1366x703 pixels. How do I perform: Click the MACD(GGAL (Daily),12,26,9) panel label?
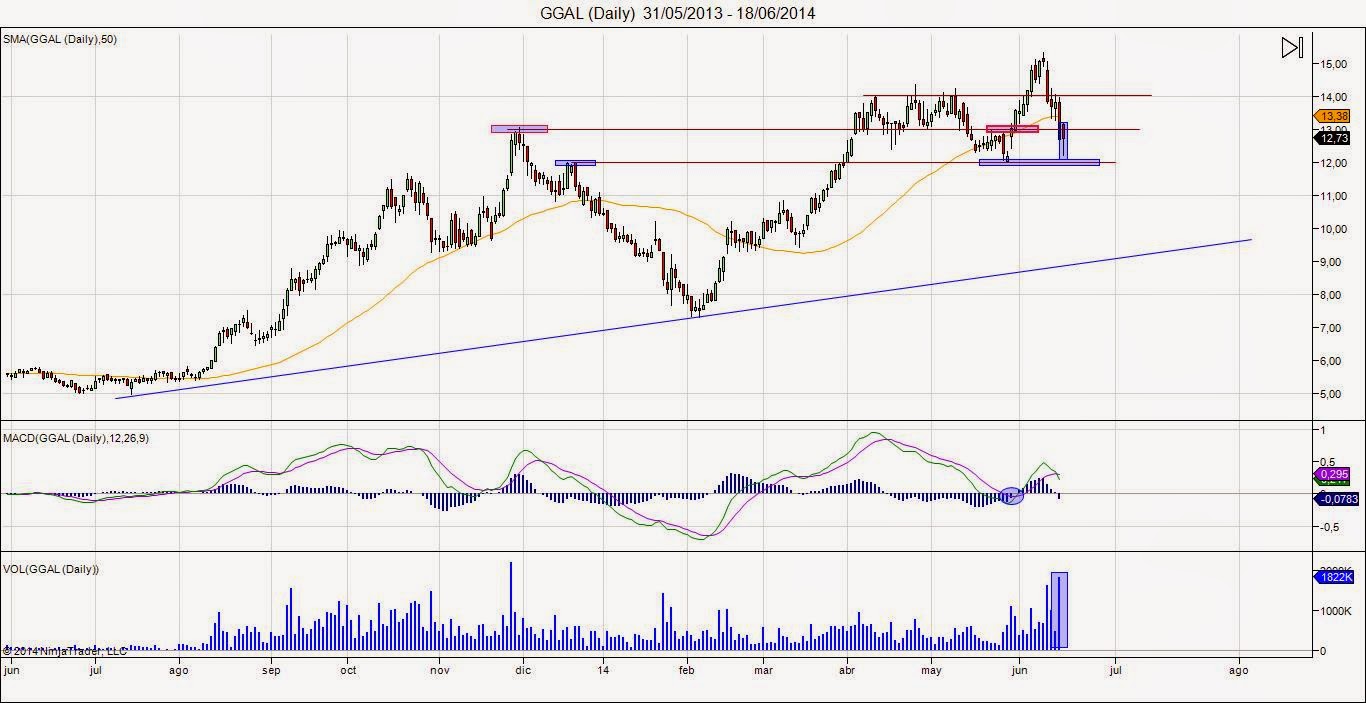77,438
